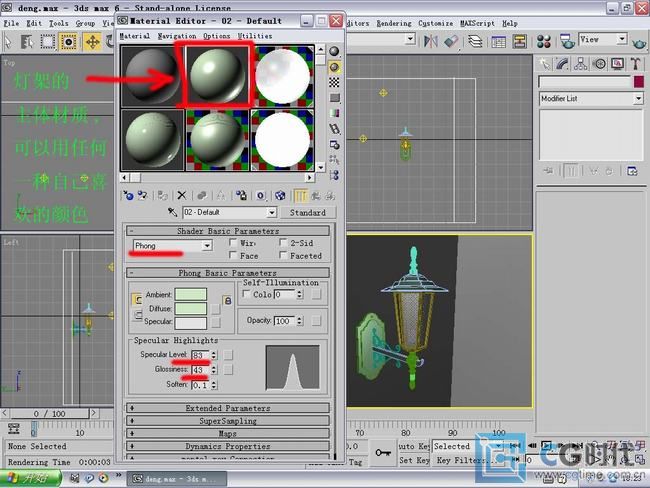
Task: Open the Display command panel tab
Action: point(617,63)
